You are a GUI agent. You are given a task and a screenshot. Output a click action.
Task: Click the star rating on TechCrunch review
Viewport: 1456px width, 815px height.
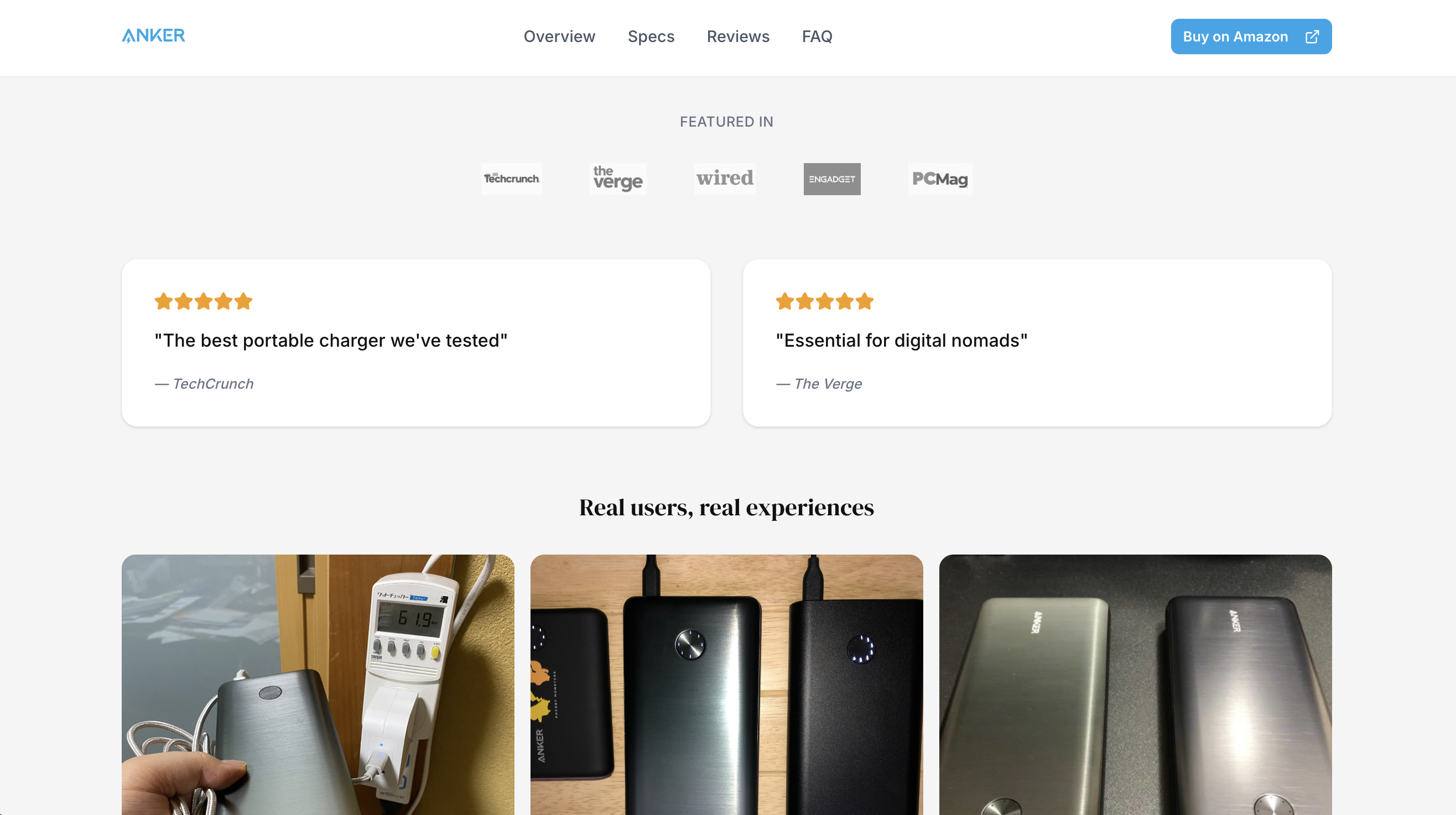pos(204,301)
